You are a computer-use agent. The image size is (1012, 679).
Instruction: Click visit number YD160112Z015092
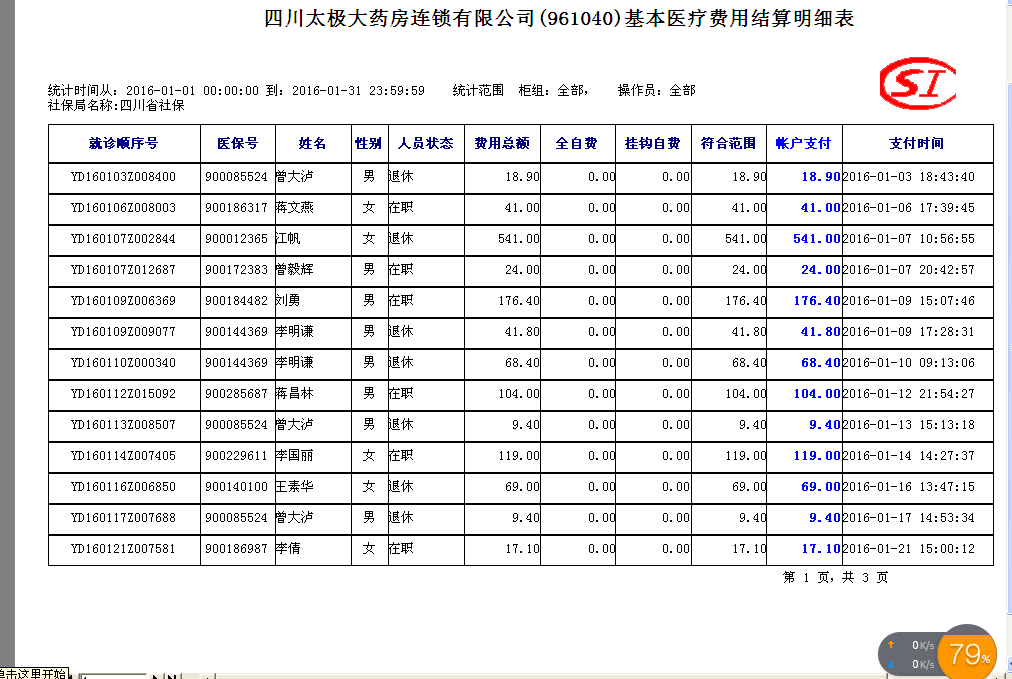[x=123, y=394]
